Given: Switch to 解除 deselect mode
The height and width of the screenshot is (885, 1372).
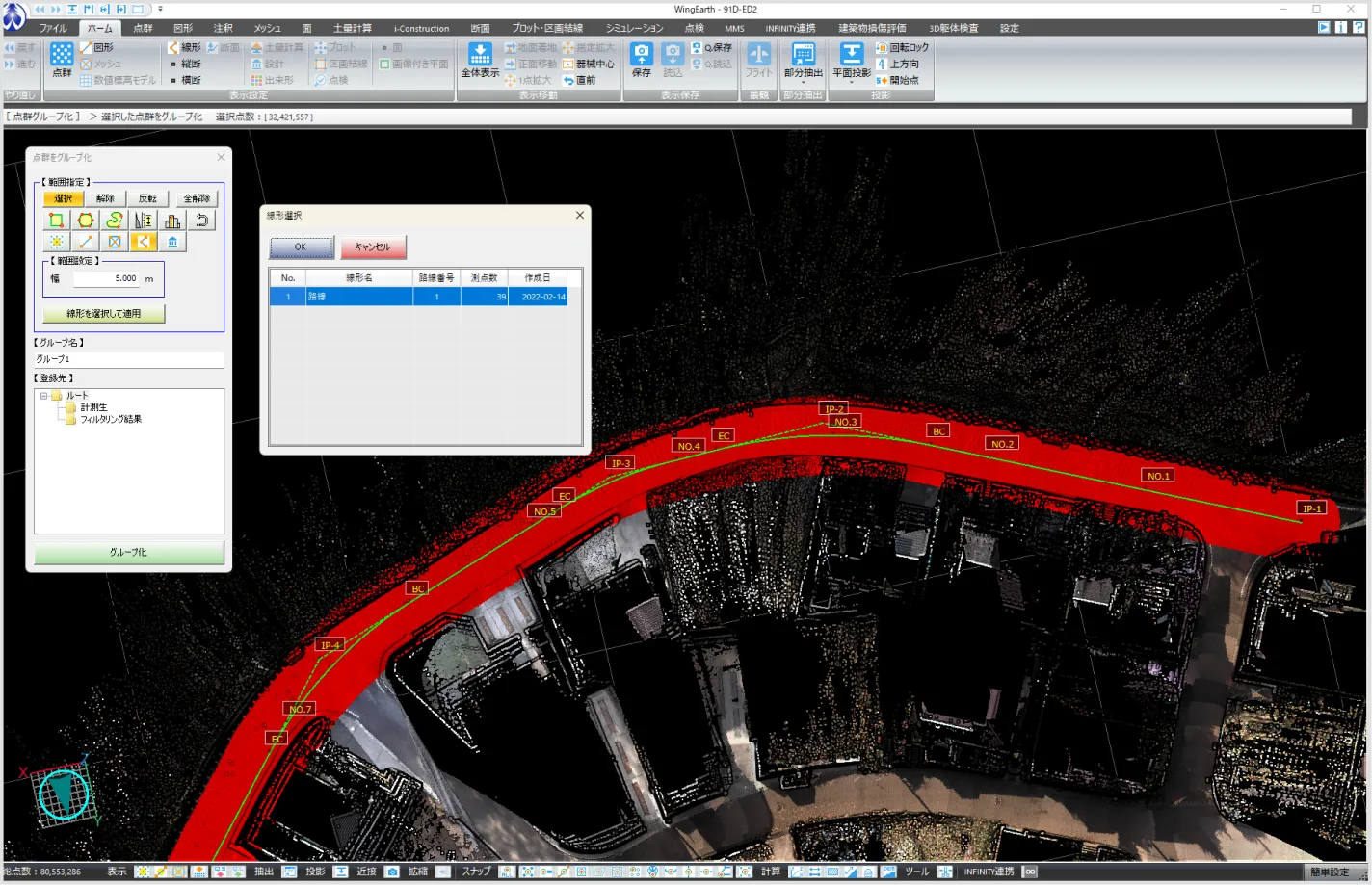Looking at the screenshot, I should coord(105,198).
